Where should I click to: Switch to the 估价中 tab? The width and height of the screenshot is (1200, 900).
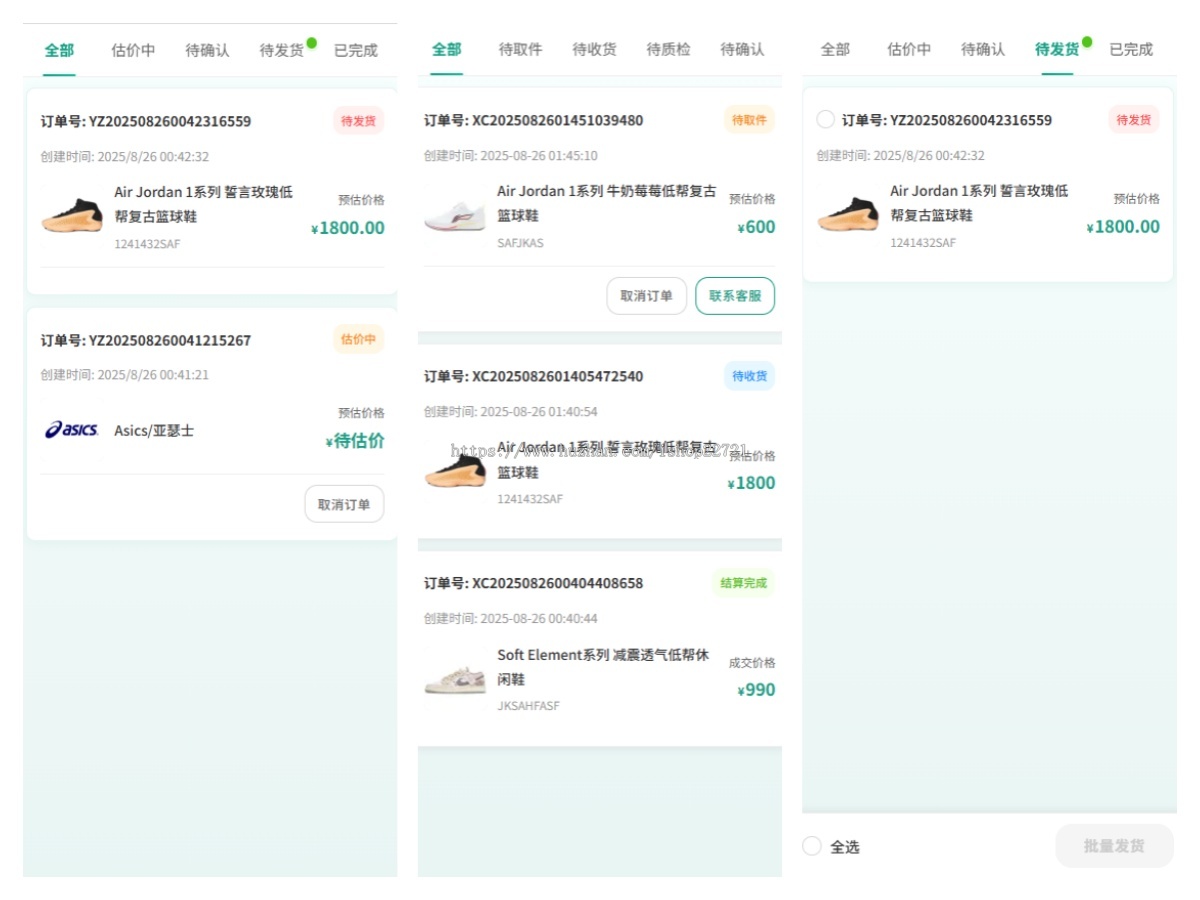pos(131,50)
